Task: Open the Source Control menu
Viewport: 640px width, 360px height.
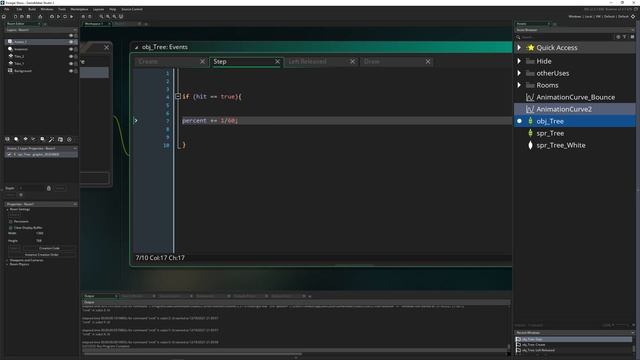Action: (x=132, y=9)
